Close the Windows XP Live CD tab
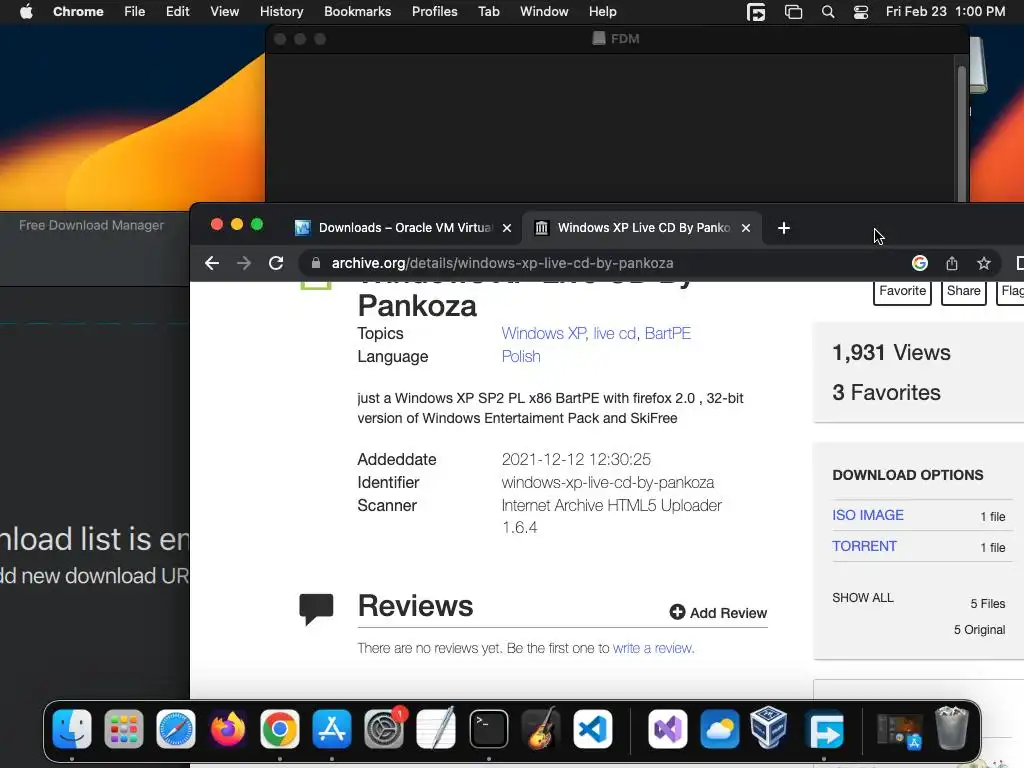The image size is (1024, 768). (746, 228)
